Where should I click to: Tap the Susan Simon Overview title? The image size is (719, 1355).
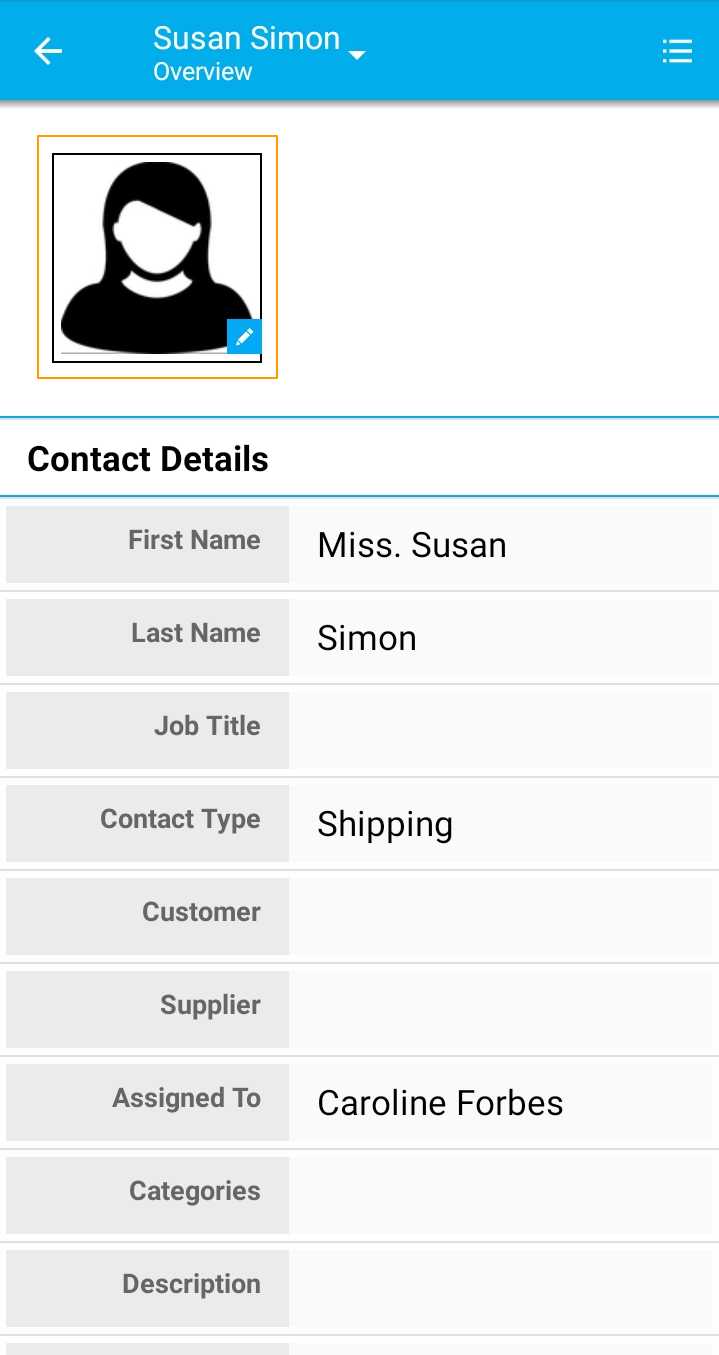pyautogui.click(x=246, y=52)
